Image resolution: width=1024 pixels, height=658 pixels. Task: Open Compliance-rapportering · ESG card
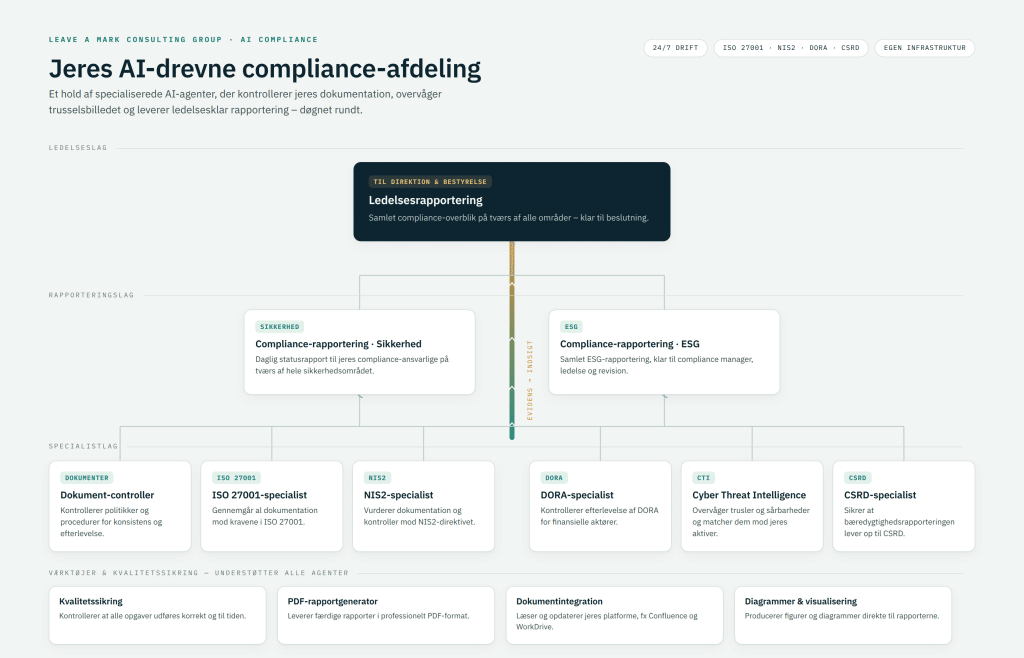664,352
